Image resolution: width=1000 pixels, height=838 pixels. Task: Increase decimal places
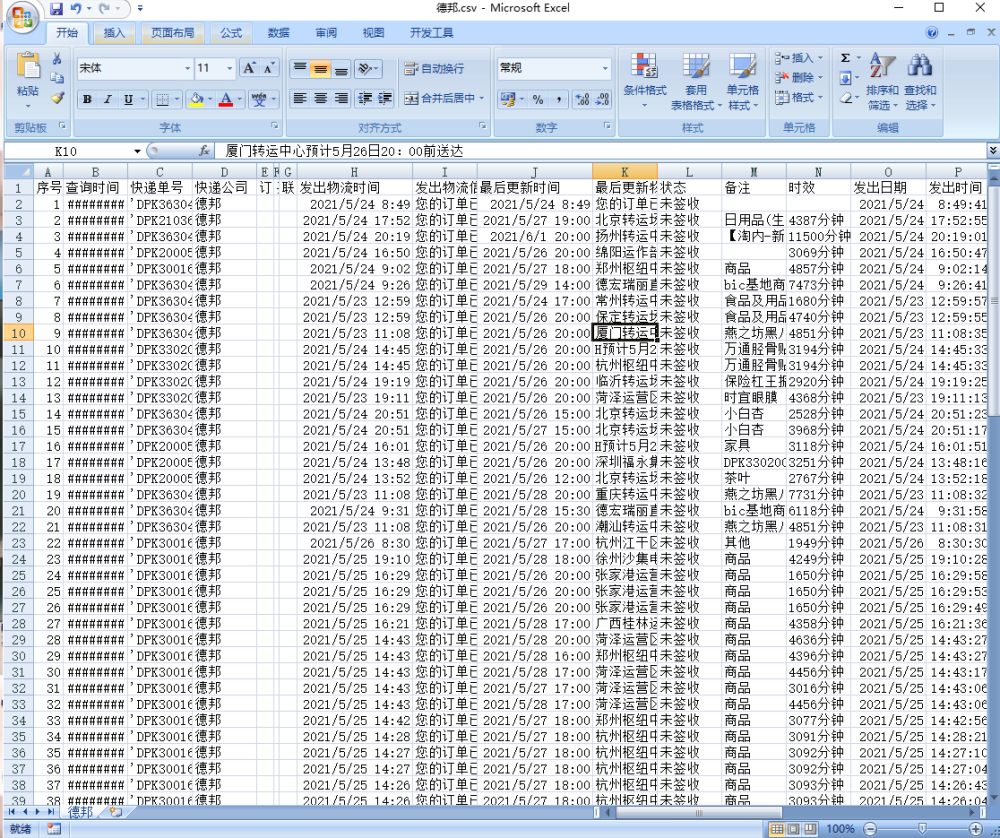point(582,99)
